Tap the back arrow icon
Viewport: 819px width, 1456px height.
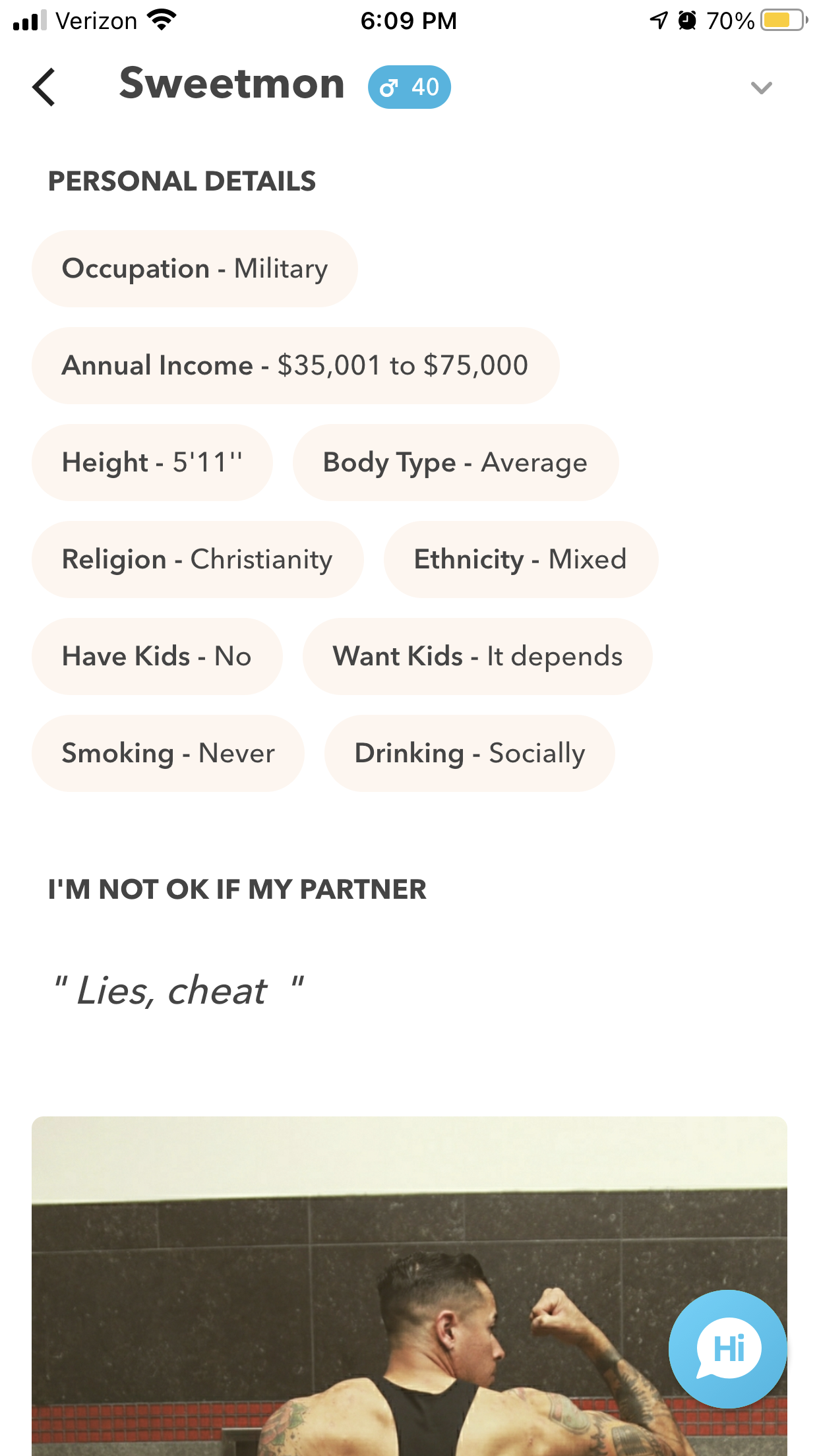[44, 87]
